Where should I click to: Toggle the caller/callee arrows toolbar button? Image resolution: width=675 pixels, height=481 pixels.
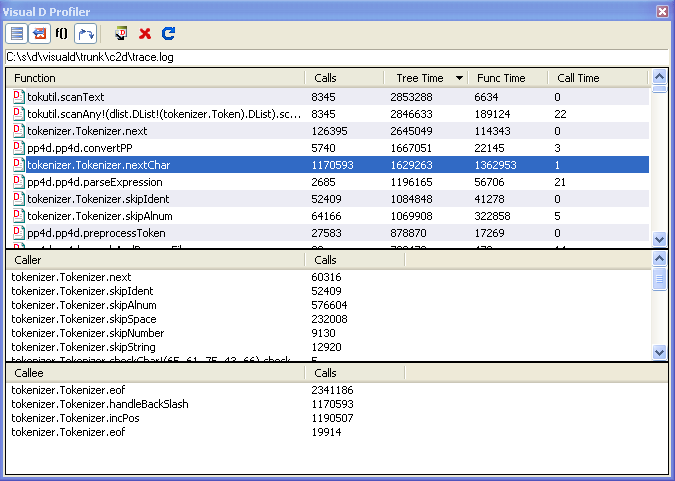point(85,33)
